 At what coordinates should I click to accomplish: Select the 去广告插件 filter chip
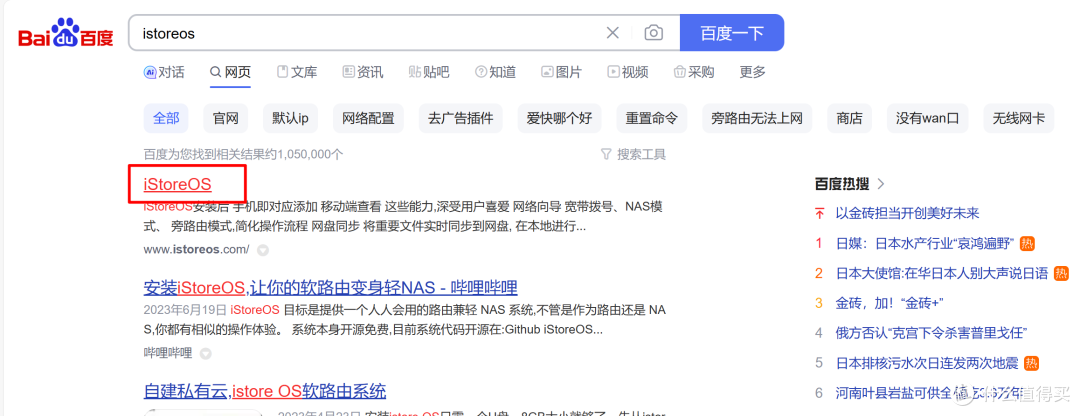(461, 118)
